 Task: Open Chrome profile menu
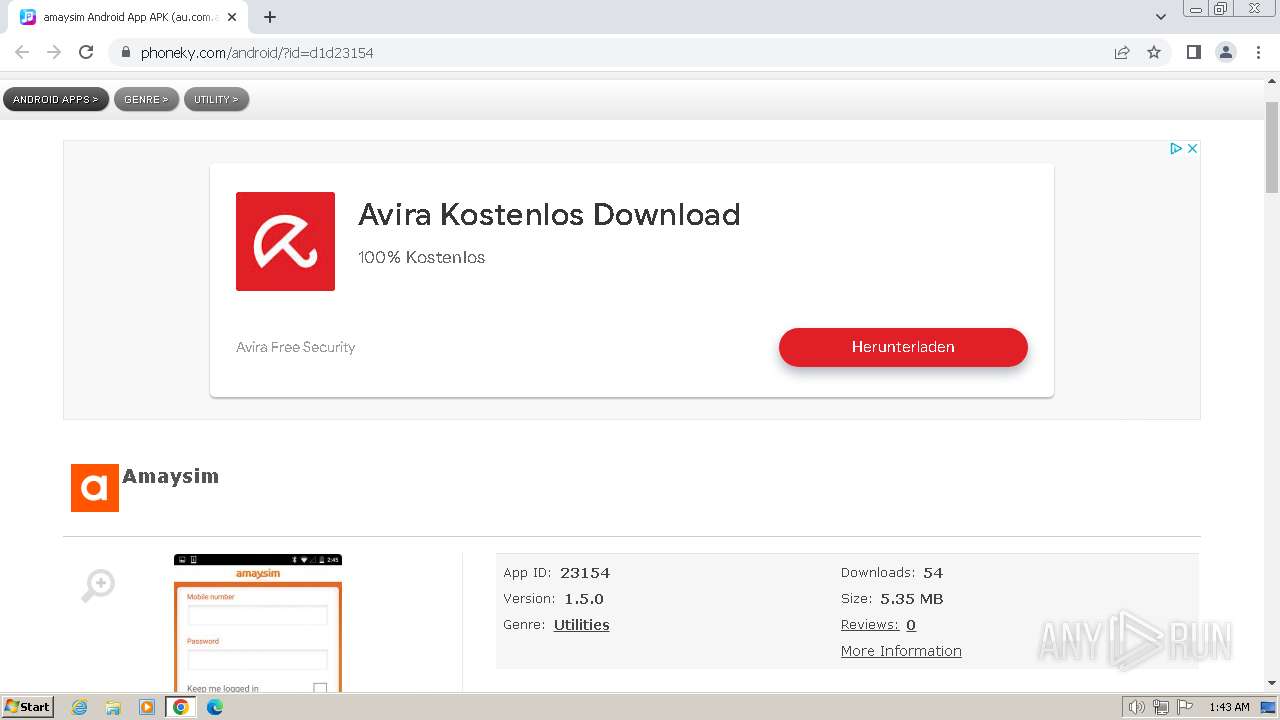[x=1226, y=52]
